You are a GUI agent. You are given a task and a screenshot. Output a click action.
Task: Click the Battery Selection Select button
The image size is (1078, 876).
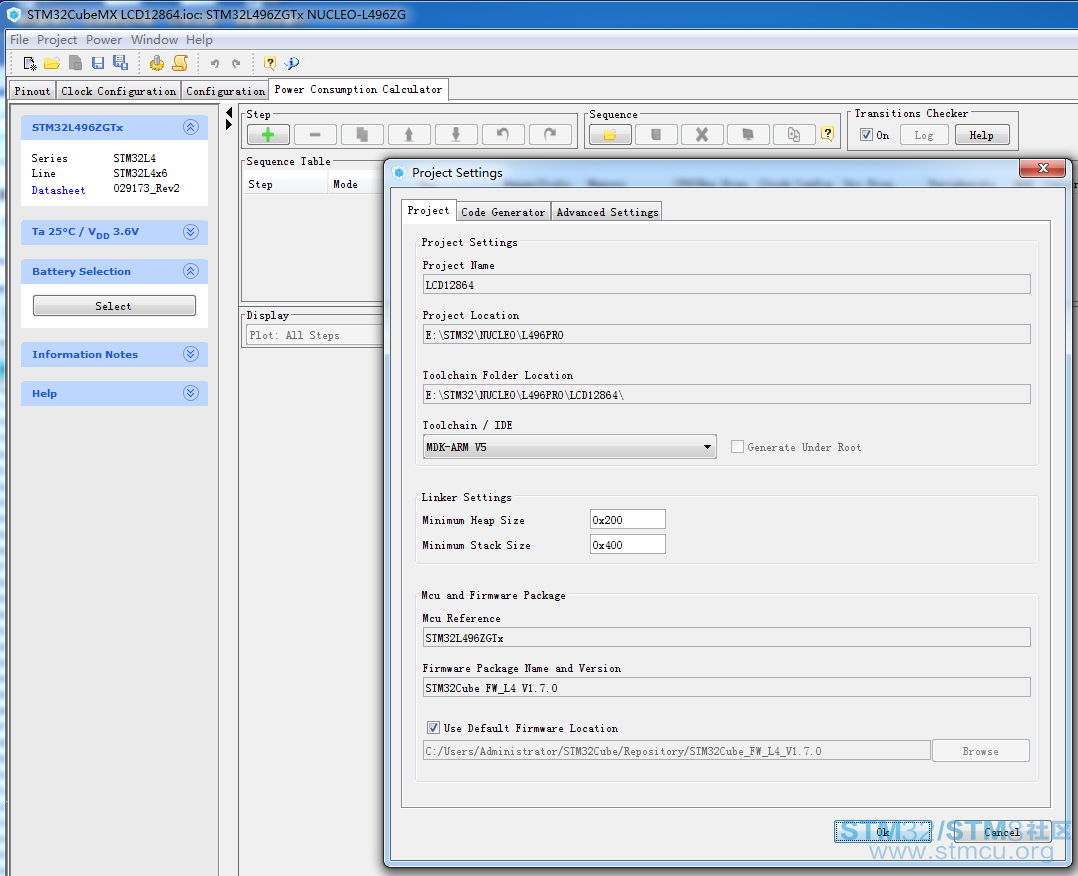(114, 306)
